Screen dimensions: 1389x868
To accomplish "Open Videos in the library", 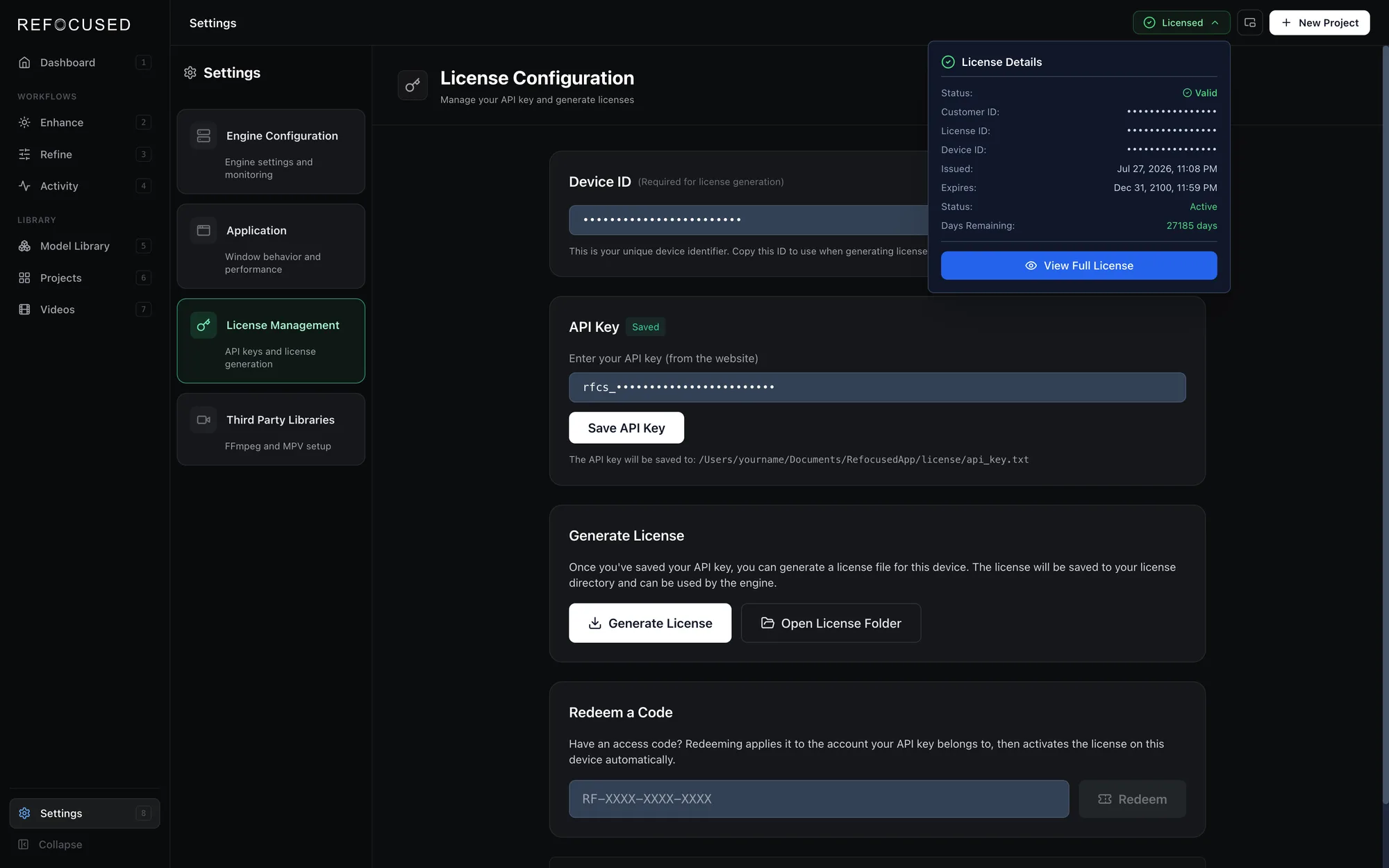I will [x=85, y=309].
